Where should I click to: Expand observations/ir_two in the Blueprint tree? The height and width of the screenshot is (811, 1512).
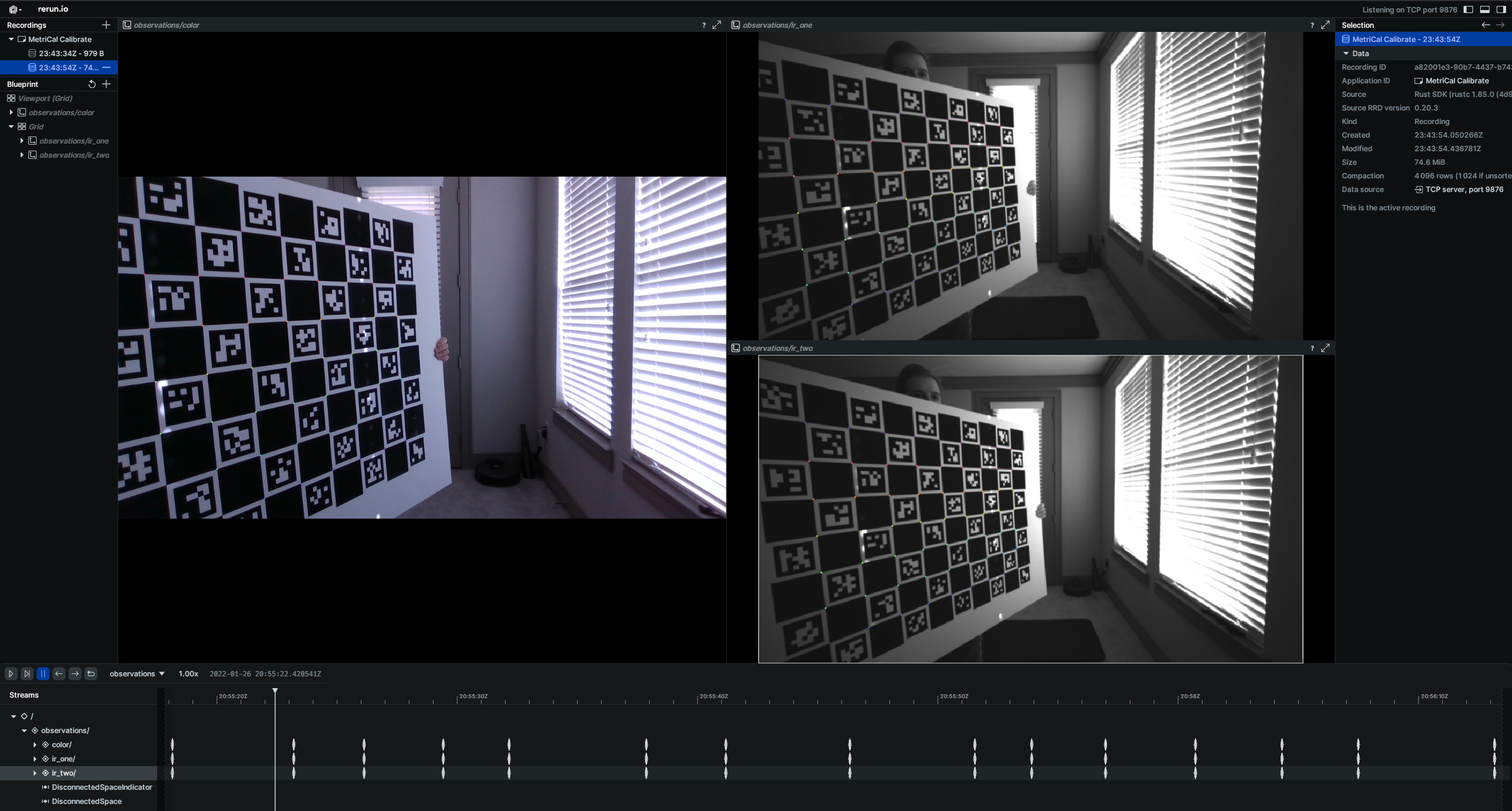(x=22, y=155)
